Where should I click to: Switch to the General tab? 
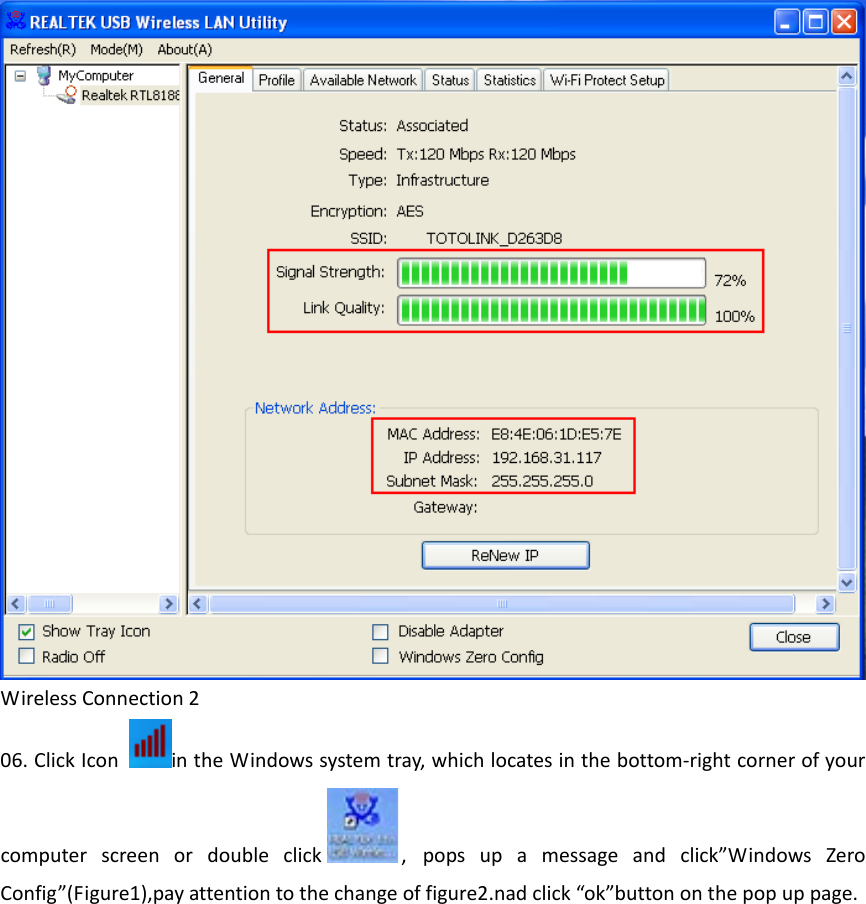click(221, 78)
